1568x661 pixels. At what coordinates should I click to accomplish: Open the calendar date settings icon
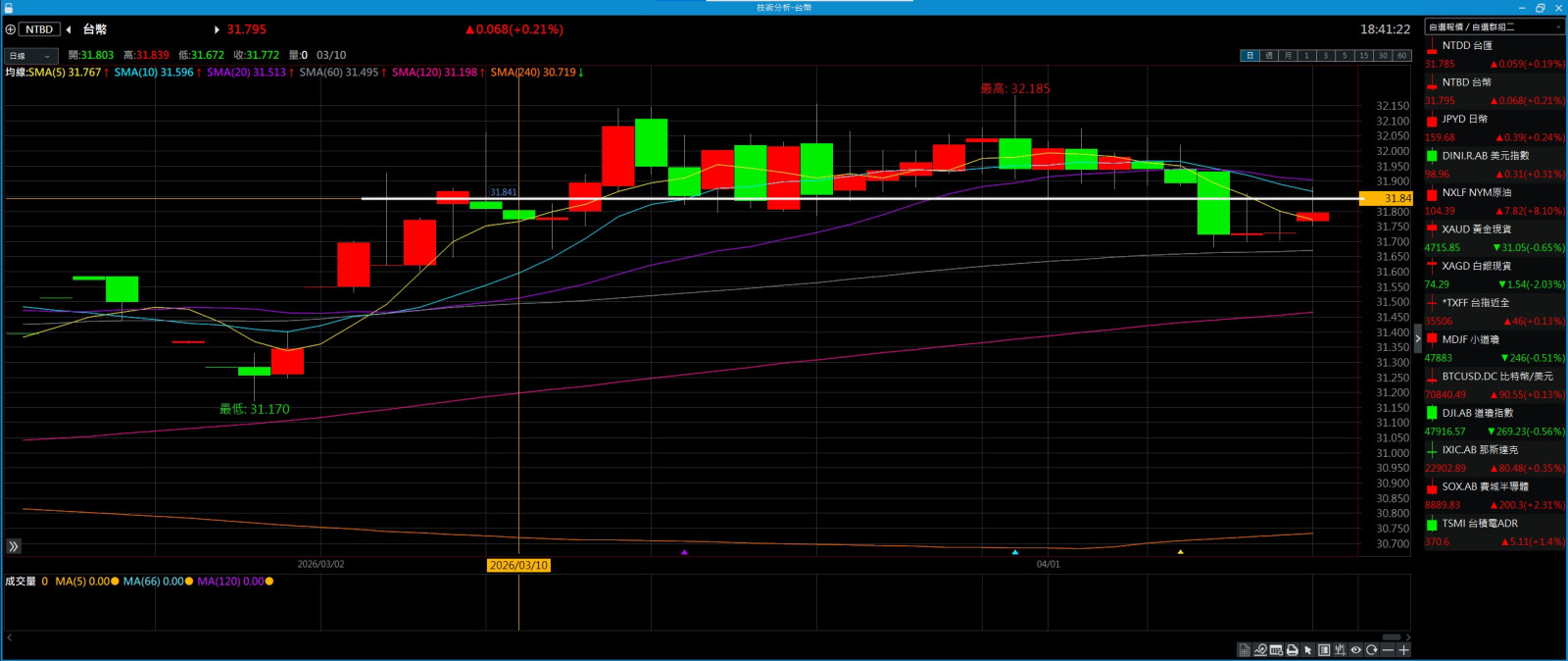tap(1276, 650)
